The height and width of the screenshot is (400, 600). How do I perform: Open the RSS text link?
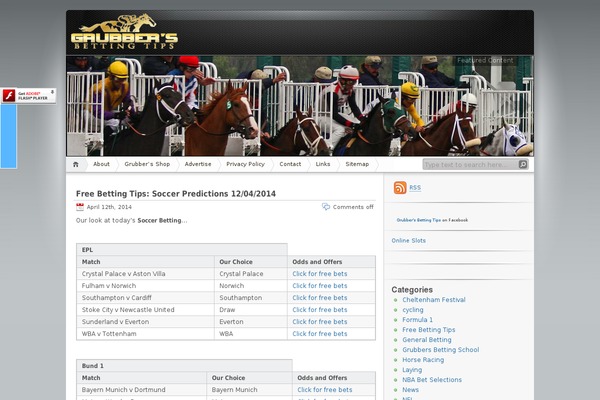(x=415, y=188)
